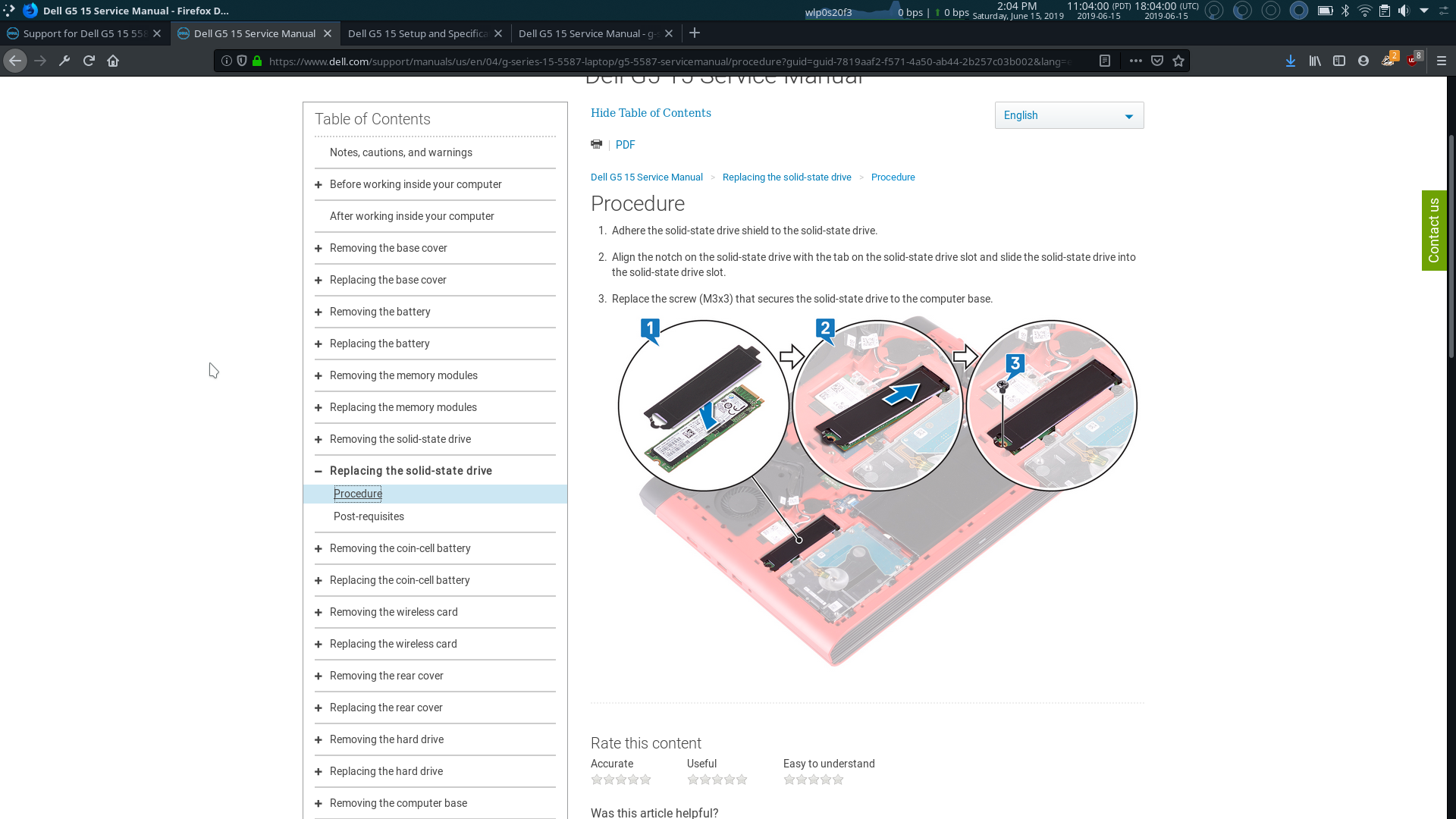Open the volume tray icon

(x=1404, y=11)
